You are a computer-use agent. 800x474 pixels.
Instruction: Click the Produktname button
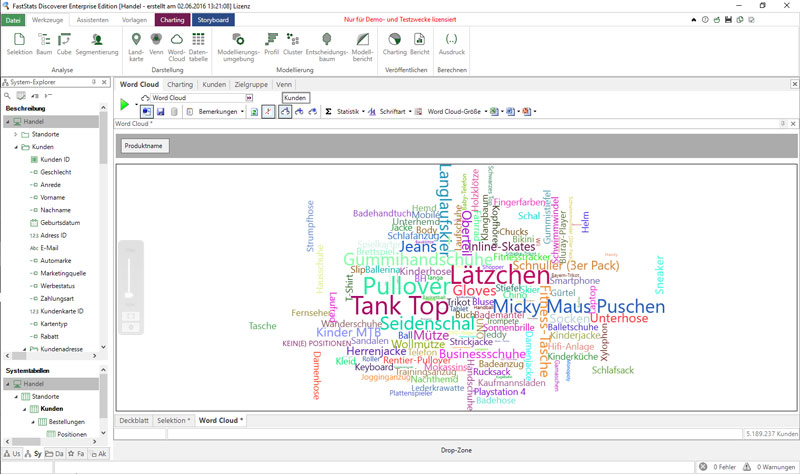[x=145, y=146]
